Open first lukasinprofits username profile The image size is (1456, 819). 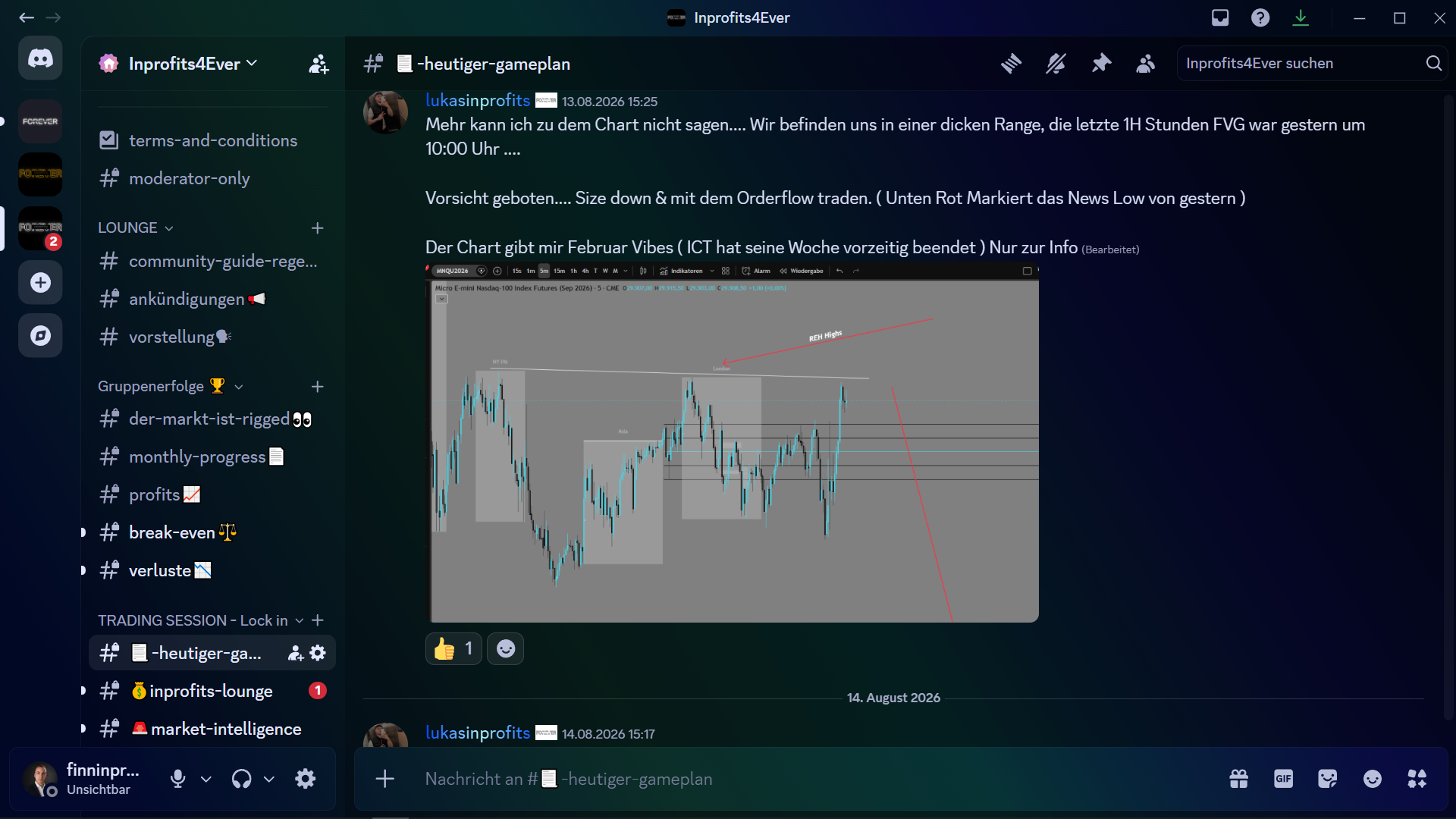point(478,100)
